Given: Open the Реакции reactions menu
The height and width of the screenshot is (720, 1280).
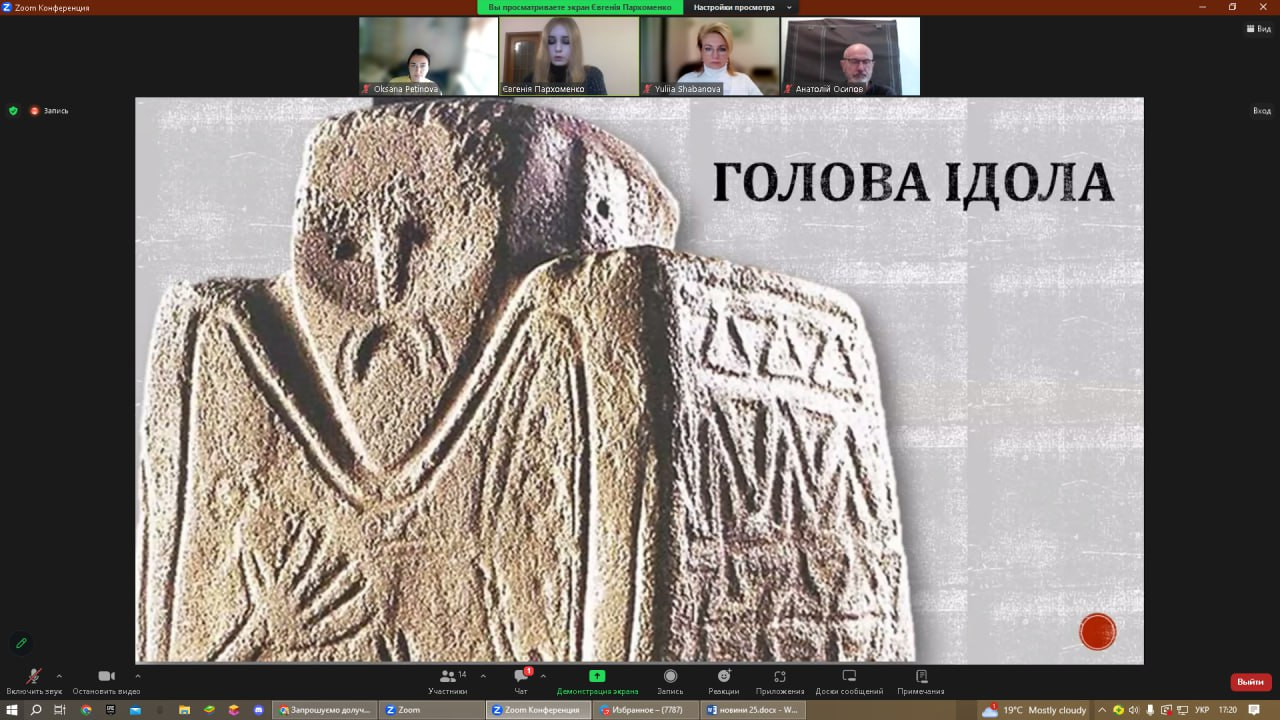Looking at the screenshot, I should coord(724,681).
